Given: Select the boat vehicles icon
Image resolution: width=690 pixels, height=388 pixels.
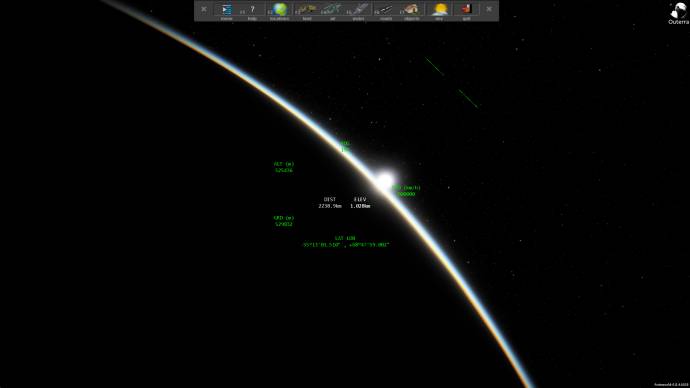Looking at the screenshot, I should pyautogui.click(x=307, y=10).
